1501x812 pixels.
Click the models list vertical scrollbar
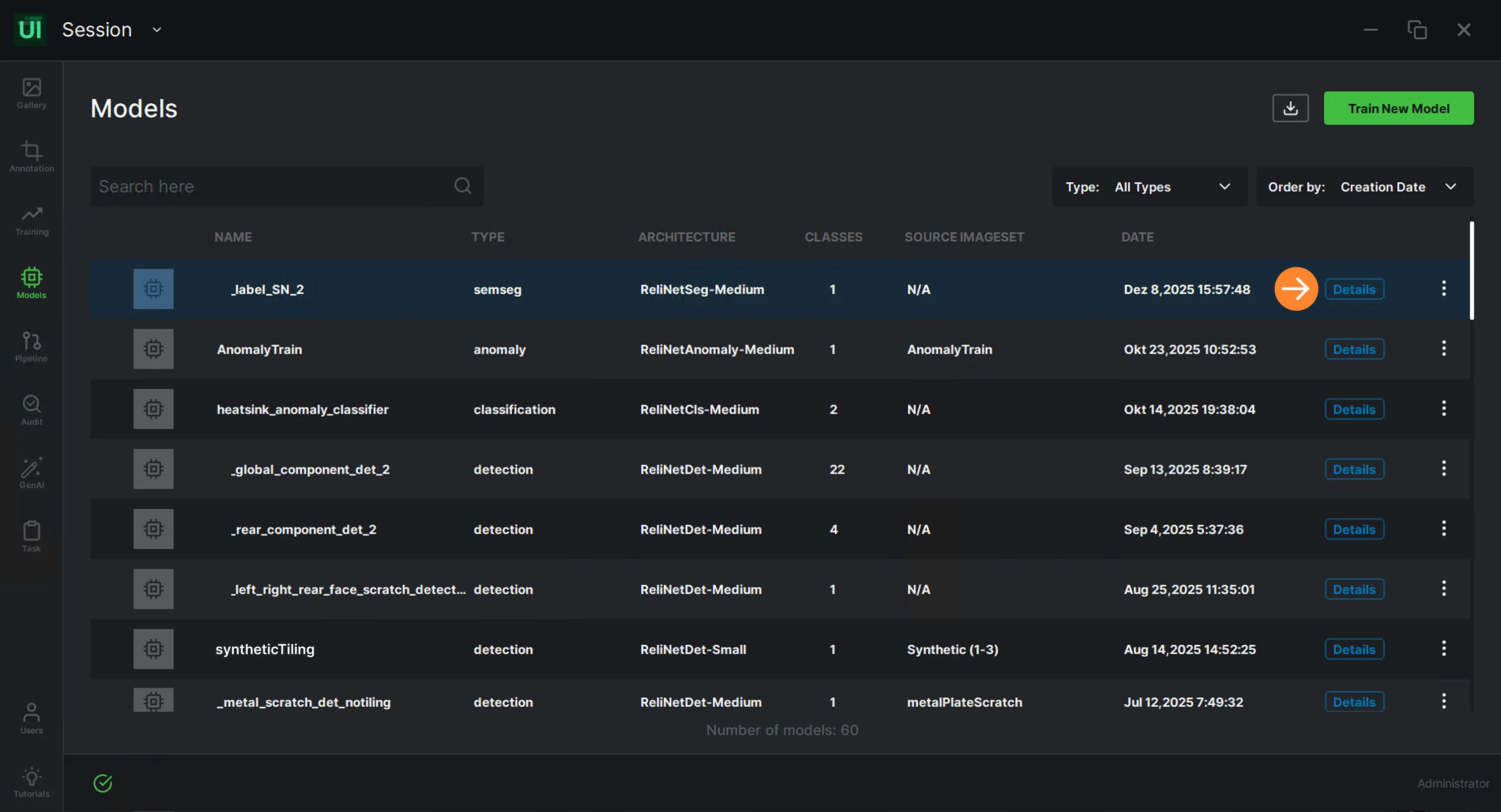(1471, 271)
